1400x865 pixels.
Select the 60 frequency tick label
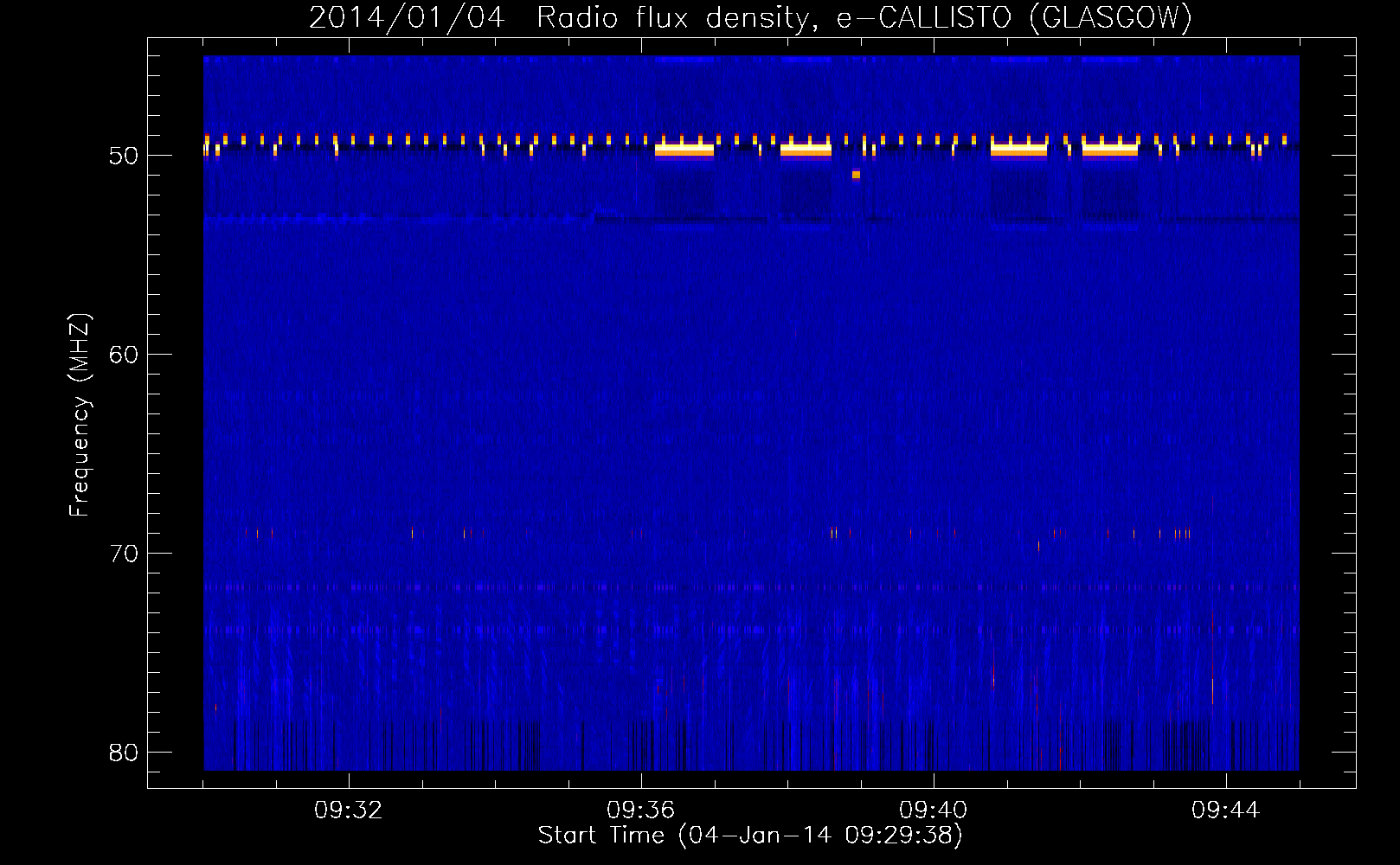pyautogui.click(x=124, y=355)
